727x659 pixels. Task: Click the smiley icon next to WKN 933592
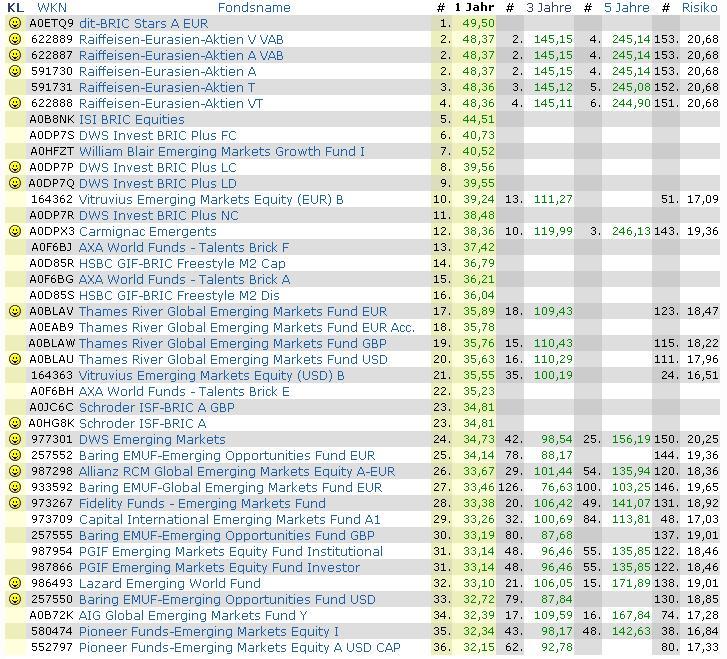click(15, 487)
